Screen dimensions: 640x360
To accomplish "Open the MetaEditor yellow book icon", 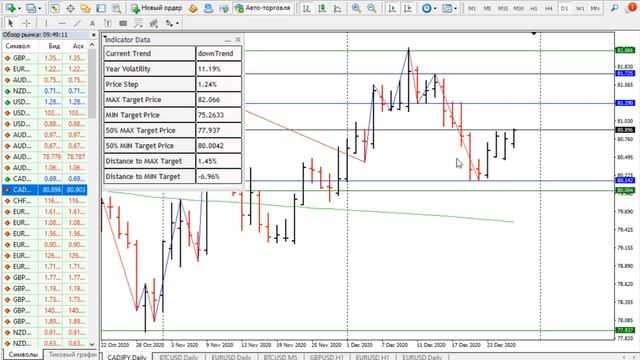I will [x=193, y=8].
